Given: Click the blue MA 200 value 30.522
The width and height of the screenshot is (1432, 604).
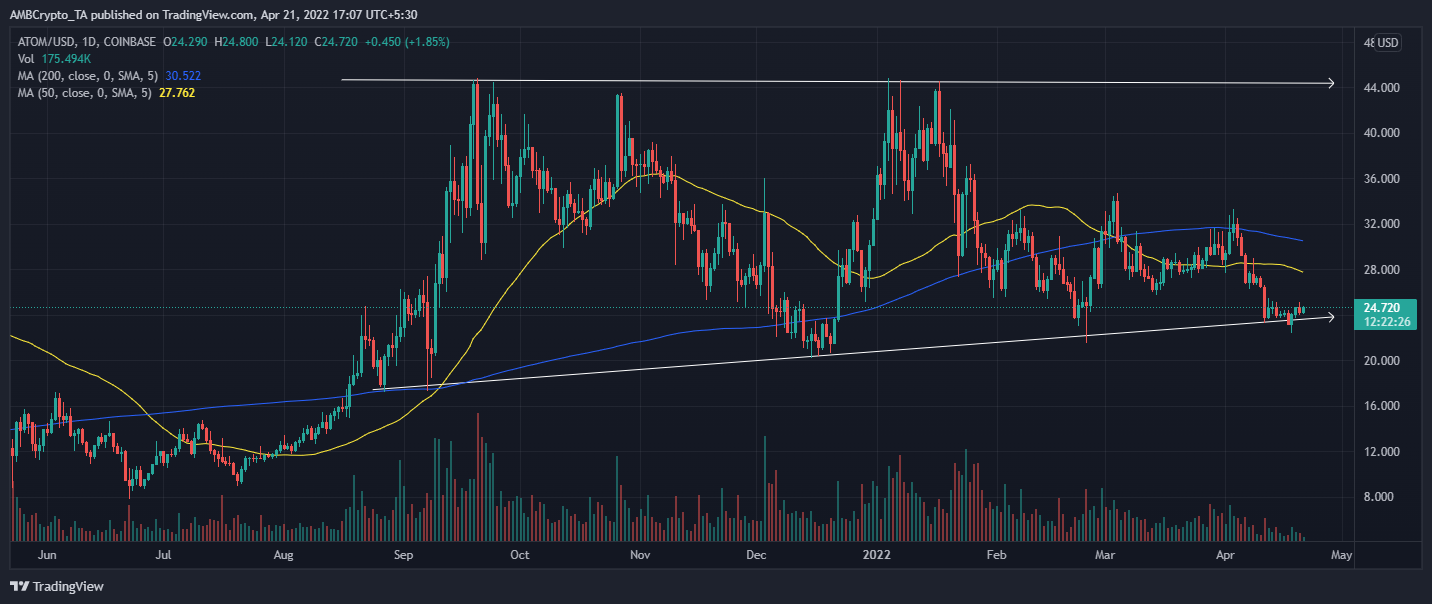Looking at the screenshot, I should 176,75.
